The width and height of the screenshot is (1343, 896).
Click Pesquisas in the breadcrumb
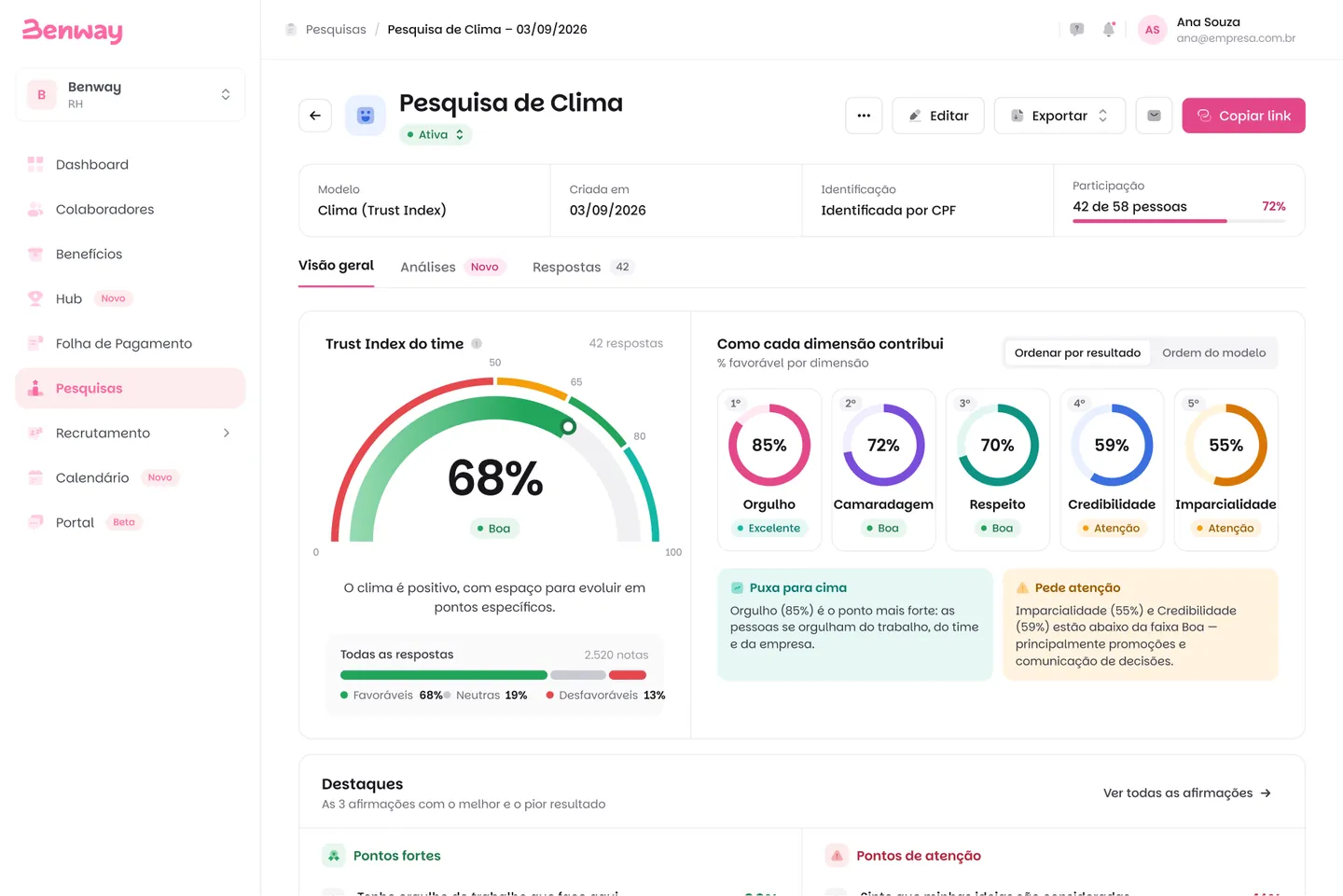tap(336, 29)
